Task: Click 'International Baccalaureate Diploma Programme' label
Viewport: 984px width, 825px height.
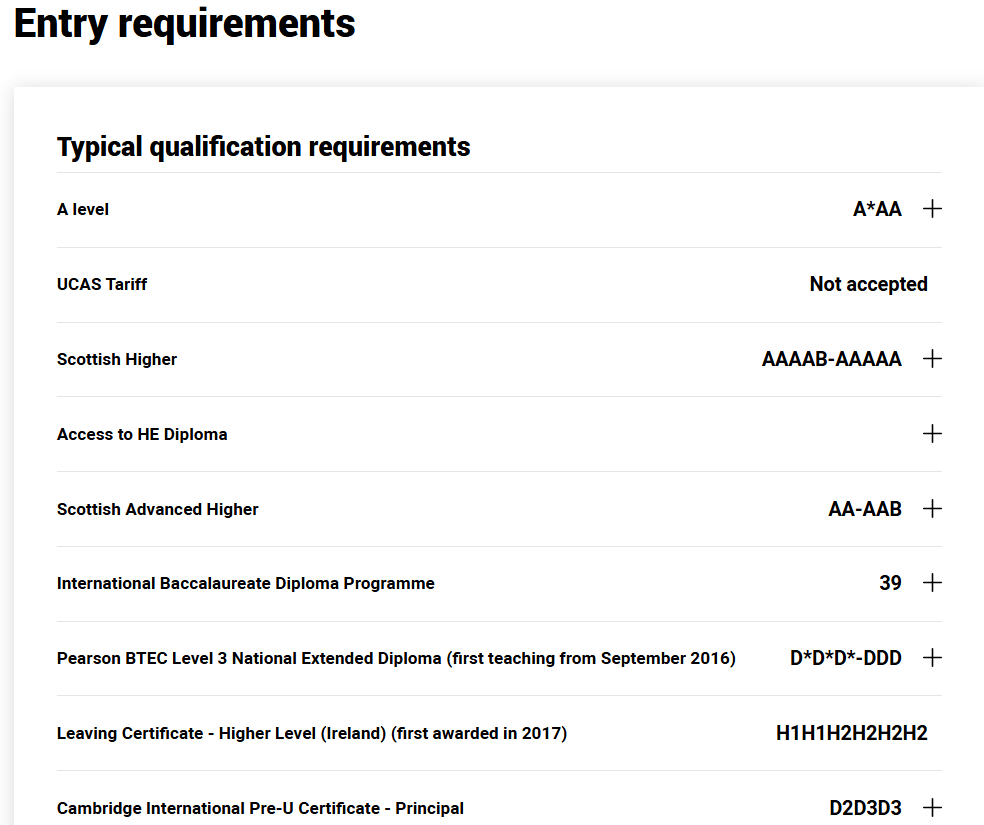Action: pos(245,583)
